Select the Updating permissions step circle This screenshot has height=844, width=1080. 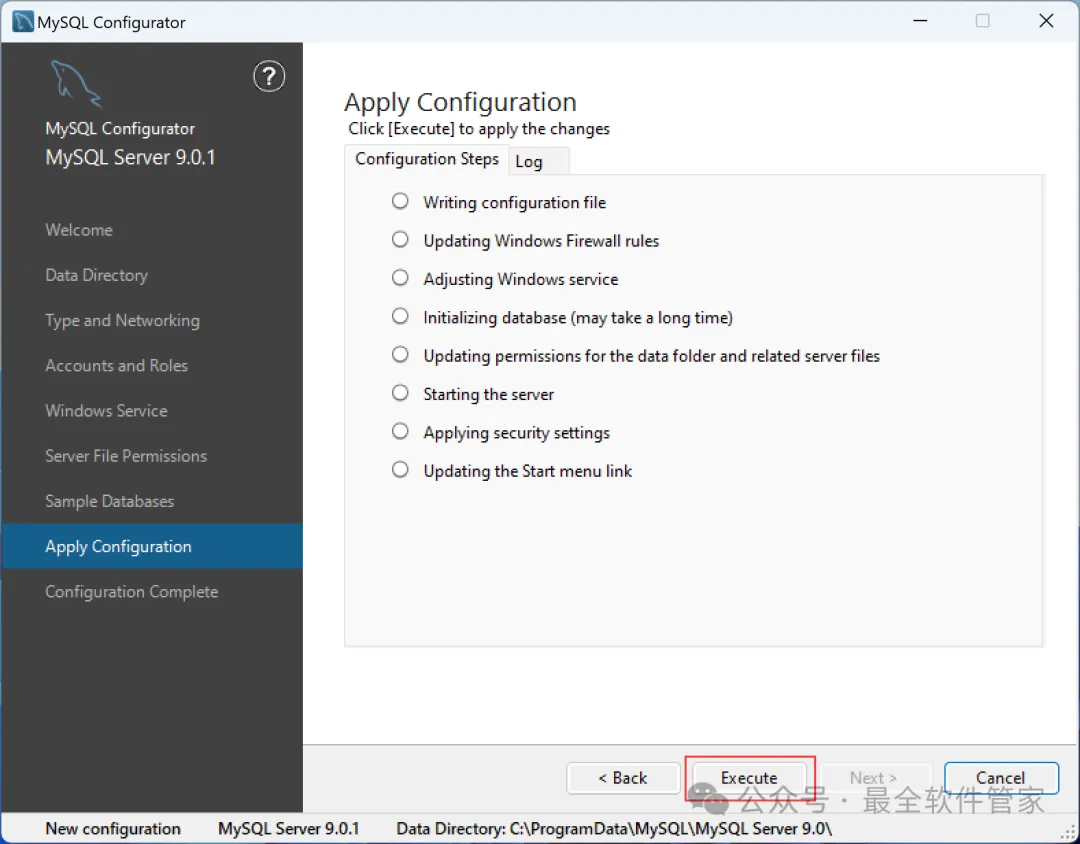pyautogui.click(x=400, y=355)
